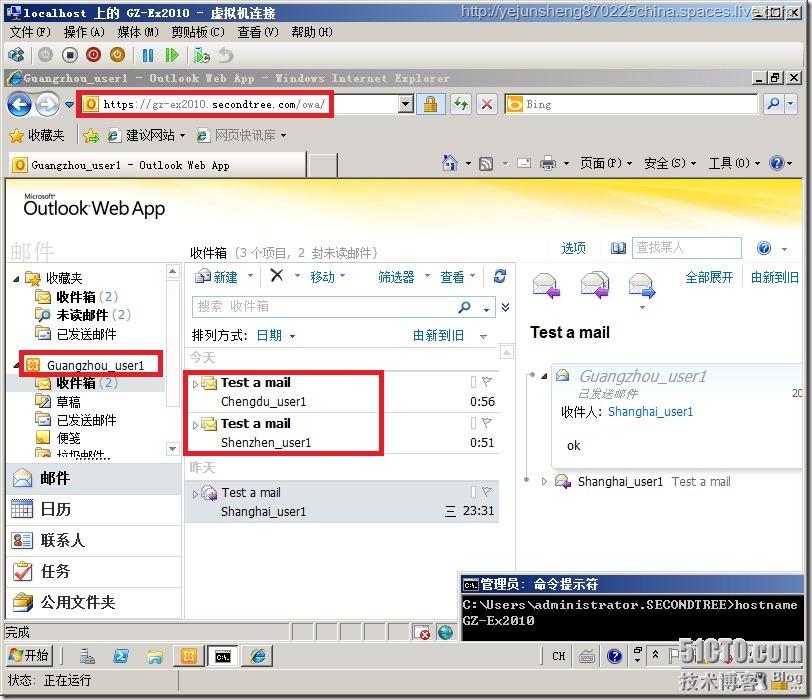Click the 全部展开 expand all link
The width and height of the screenshot is (812, 700).
pyautogui.click(x=709, y=278)
